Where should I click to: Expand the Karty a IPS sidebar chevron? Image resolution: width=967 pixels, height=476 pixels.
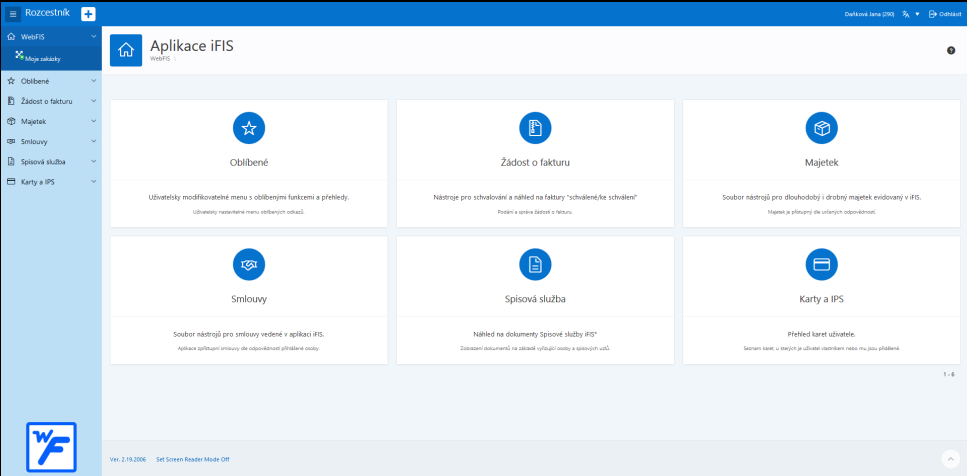point(93,182)
